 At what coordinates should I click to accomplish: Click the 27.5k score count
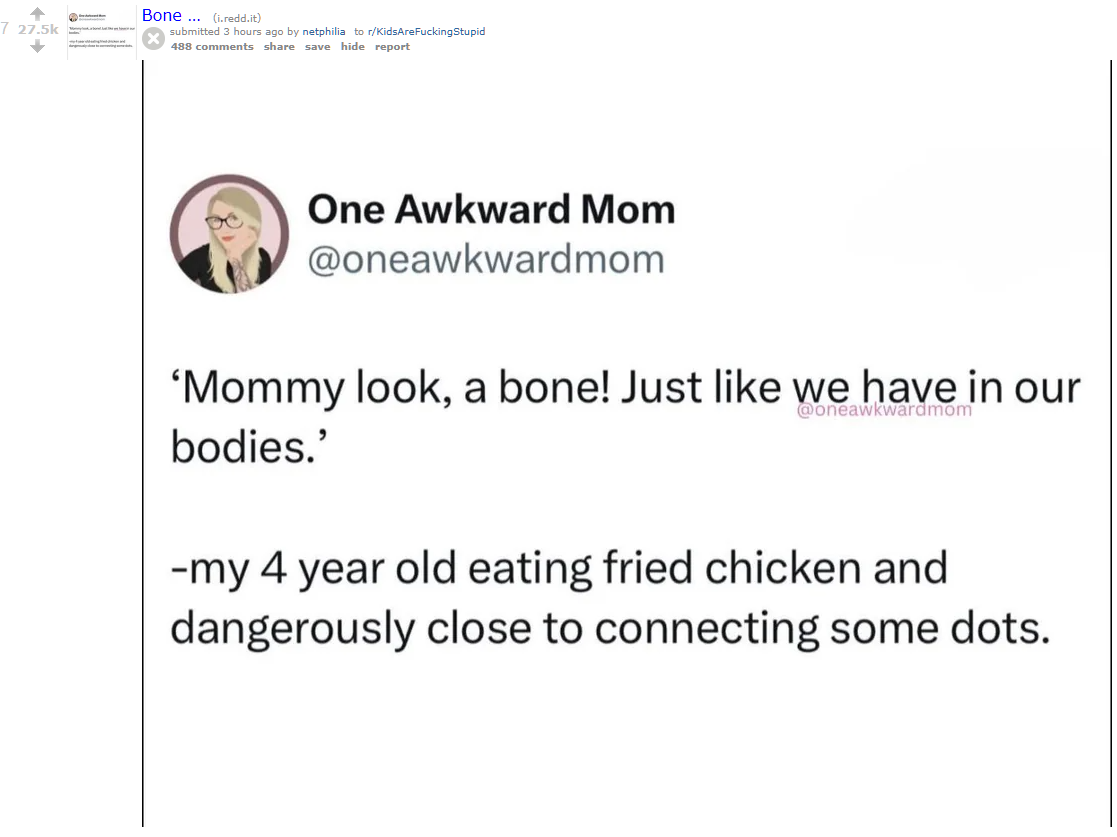[38, 30]
